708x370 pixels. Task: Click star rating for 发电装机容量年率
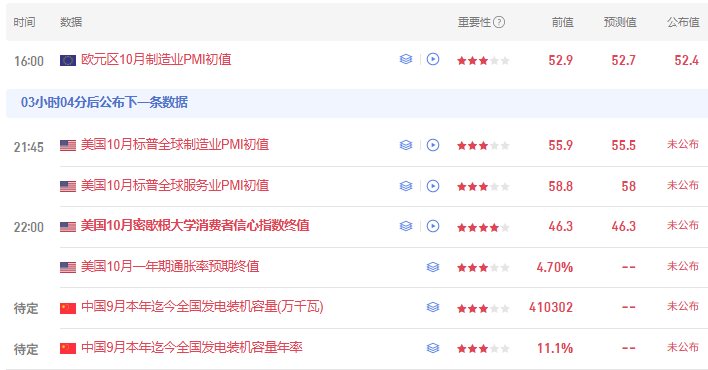(x=483, y=349)
